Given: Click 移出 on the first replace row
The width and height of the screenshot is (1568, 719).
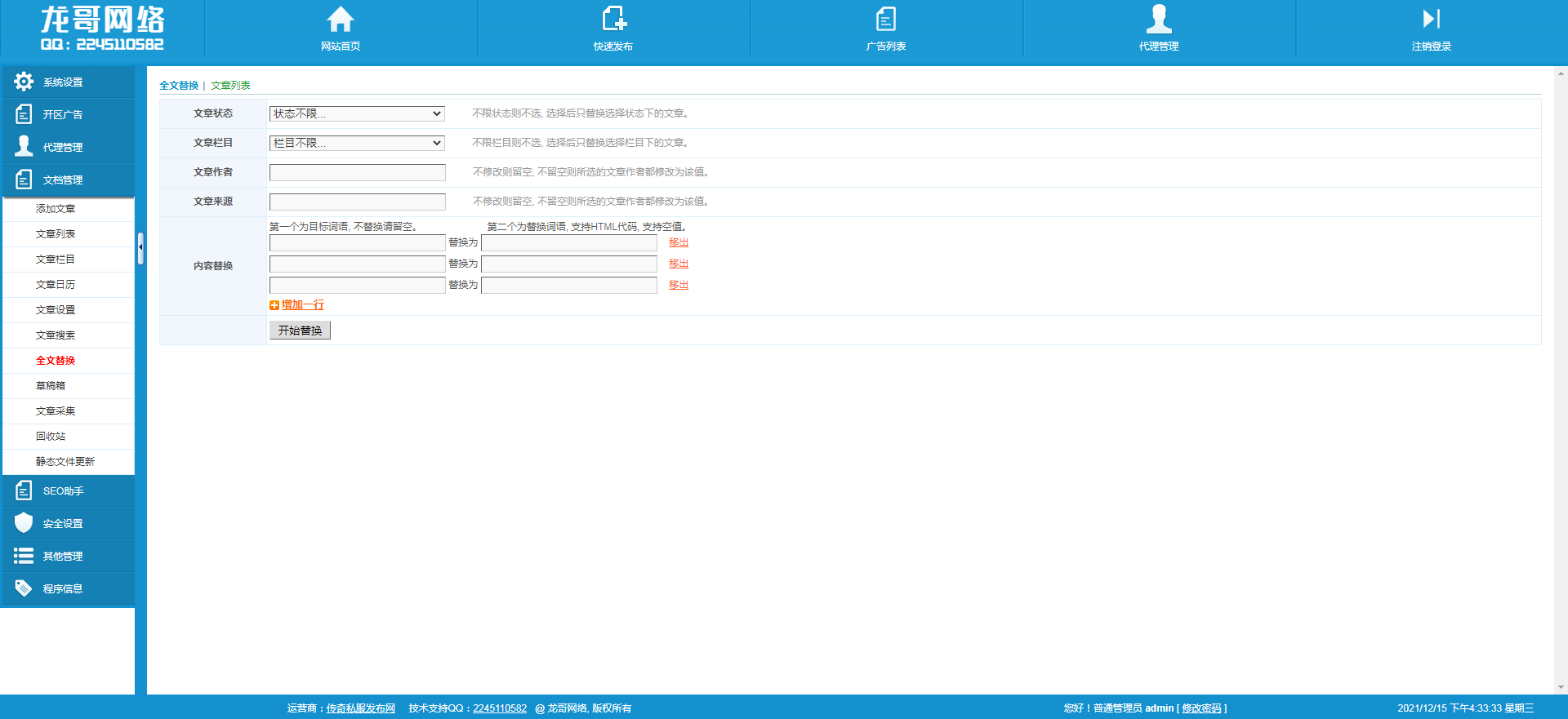Looking at the screenshot, I should tap(679, 242).
